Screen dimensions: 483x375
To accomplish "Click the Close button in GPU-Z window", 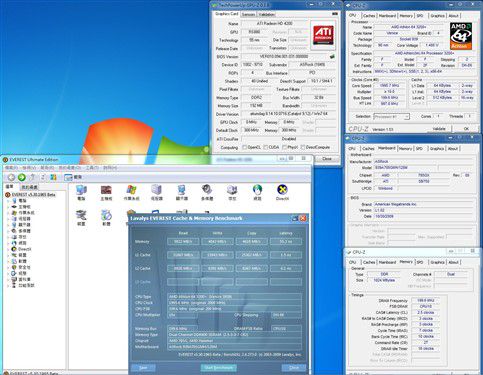I will (327, 159).
